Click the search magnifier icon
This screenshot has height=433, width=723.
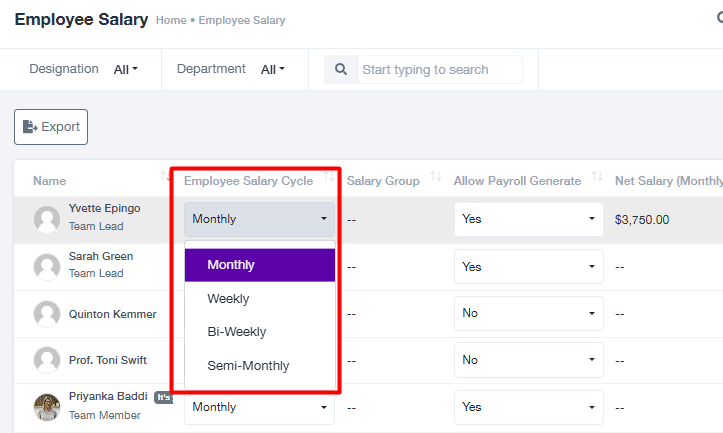341,69
